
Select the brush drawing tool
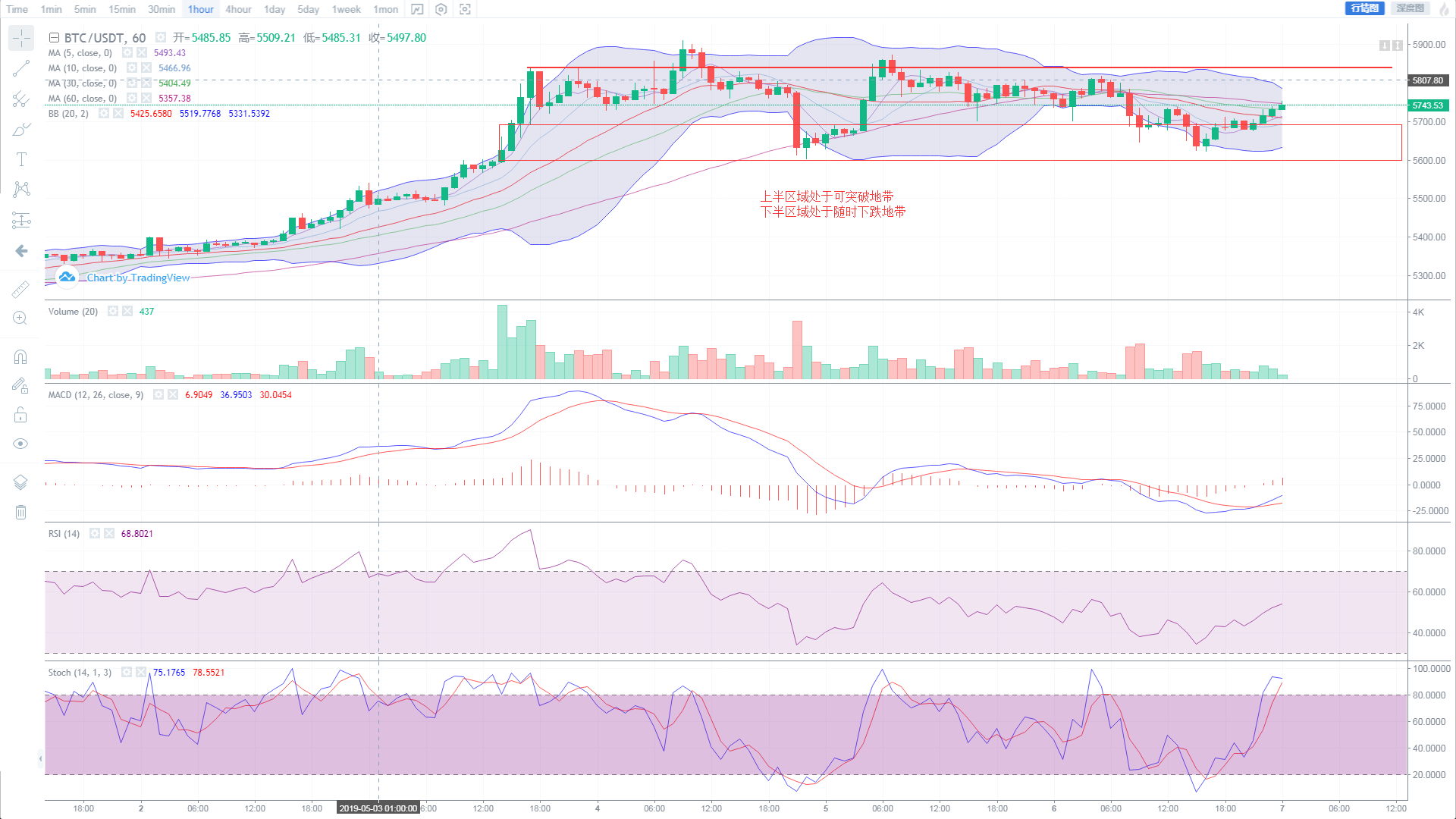coord(21,129)
